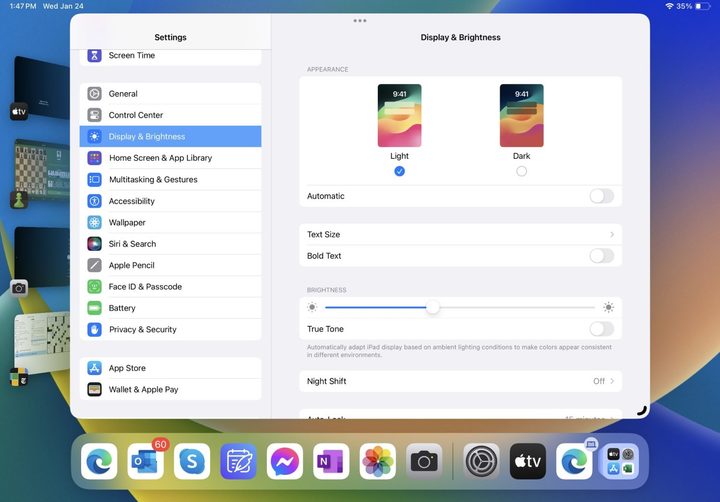Open recent Edge app with handoff badge
The height and width of the screenshot is (502, 720).
point(574,461)
